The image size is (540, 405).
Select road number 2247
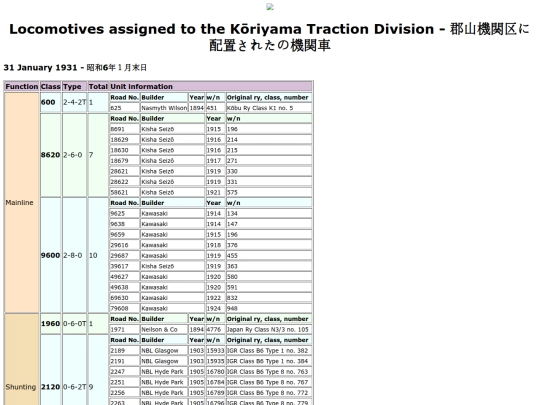click(125, 372)
